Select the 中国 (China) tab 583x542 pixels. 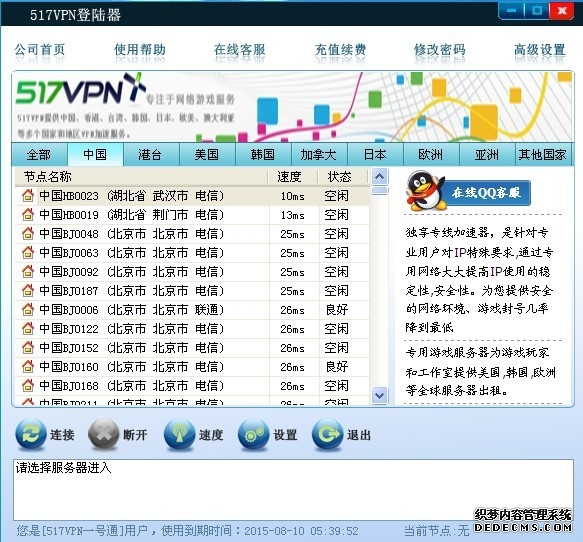pos(95,154)
